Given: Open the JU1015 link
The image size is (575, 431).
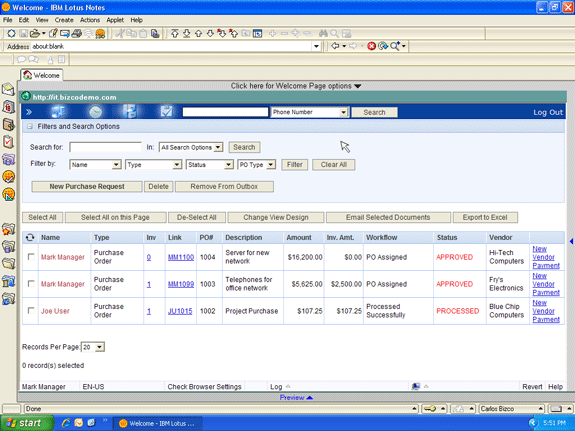Looking at the screenshot, I should pyautogui.click(x=180, y=311).
